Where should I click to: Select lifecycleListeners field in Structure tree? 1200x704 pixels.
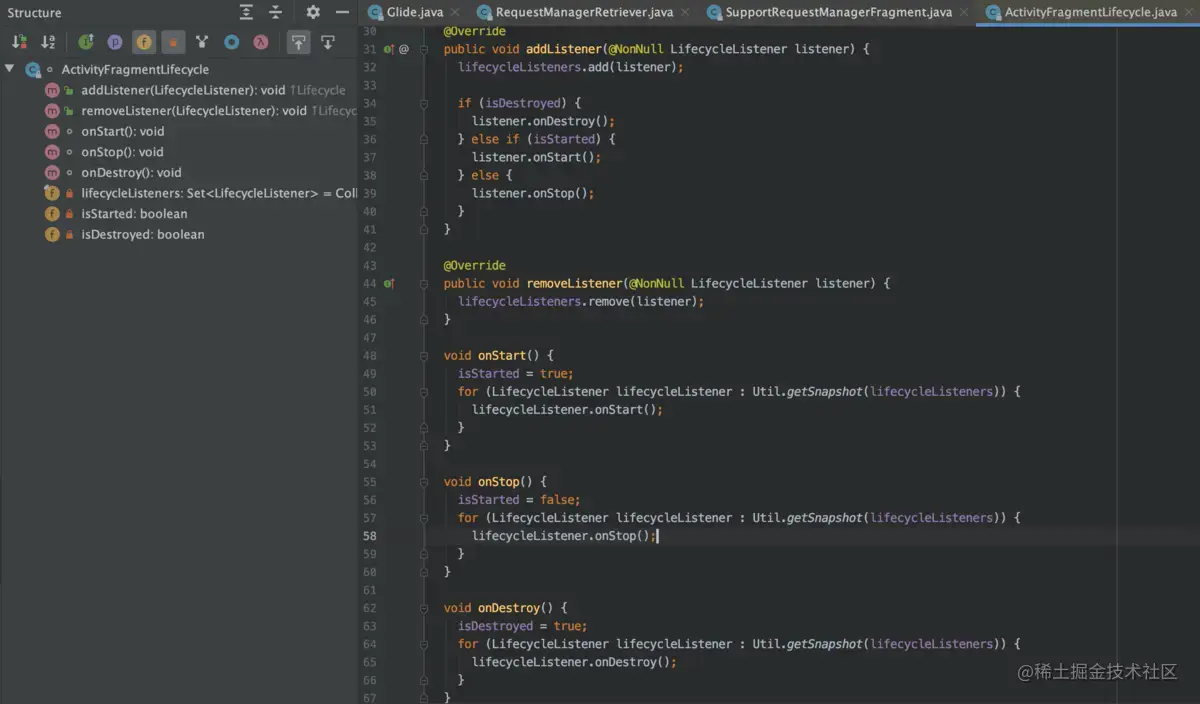click(x=219, y=193)
